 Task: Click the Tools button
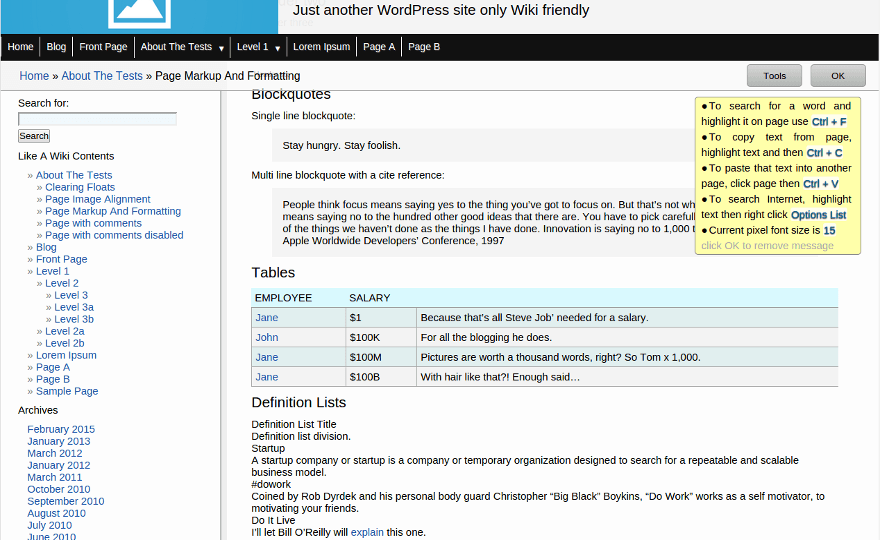click(774, 76)
